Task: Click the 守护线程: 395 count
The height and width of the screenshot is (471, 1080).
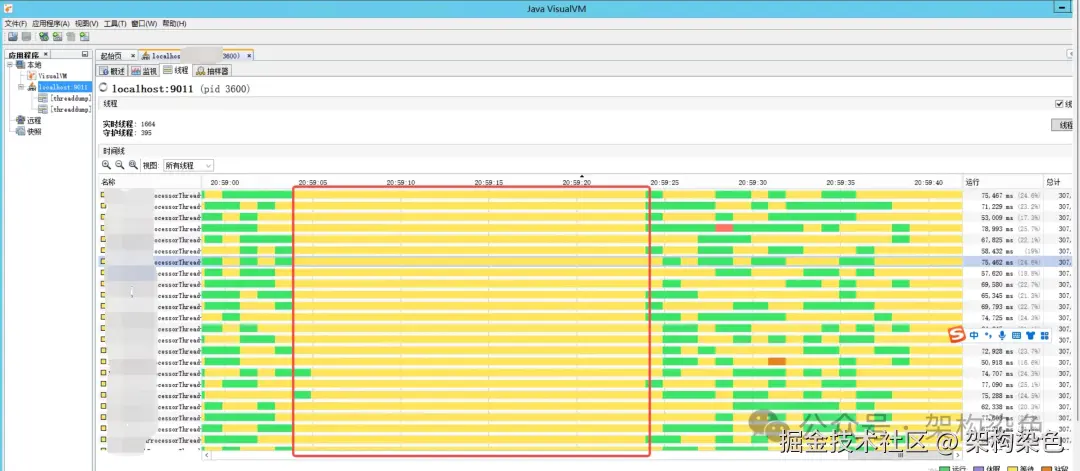Action: pyautogui.click(x=127, y=132)
